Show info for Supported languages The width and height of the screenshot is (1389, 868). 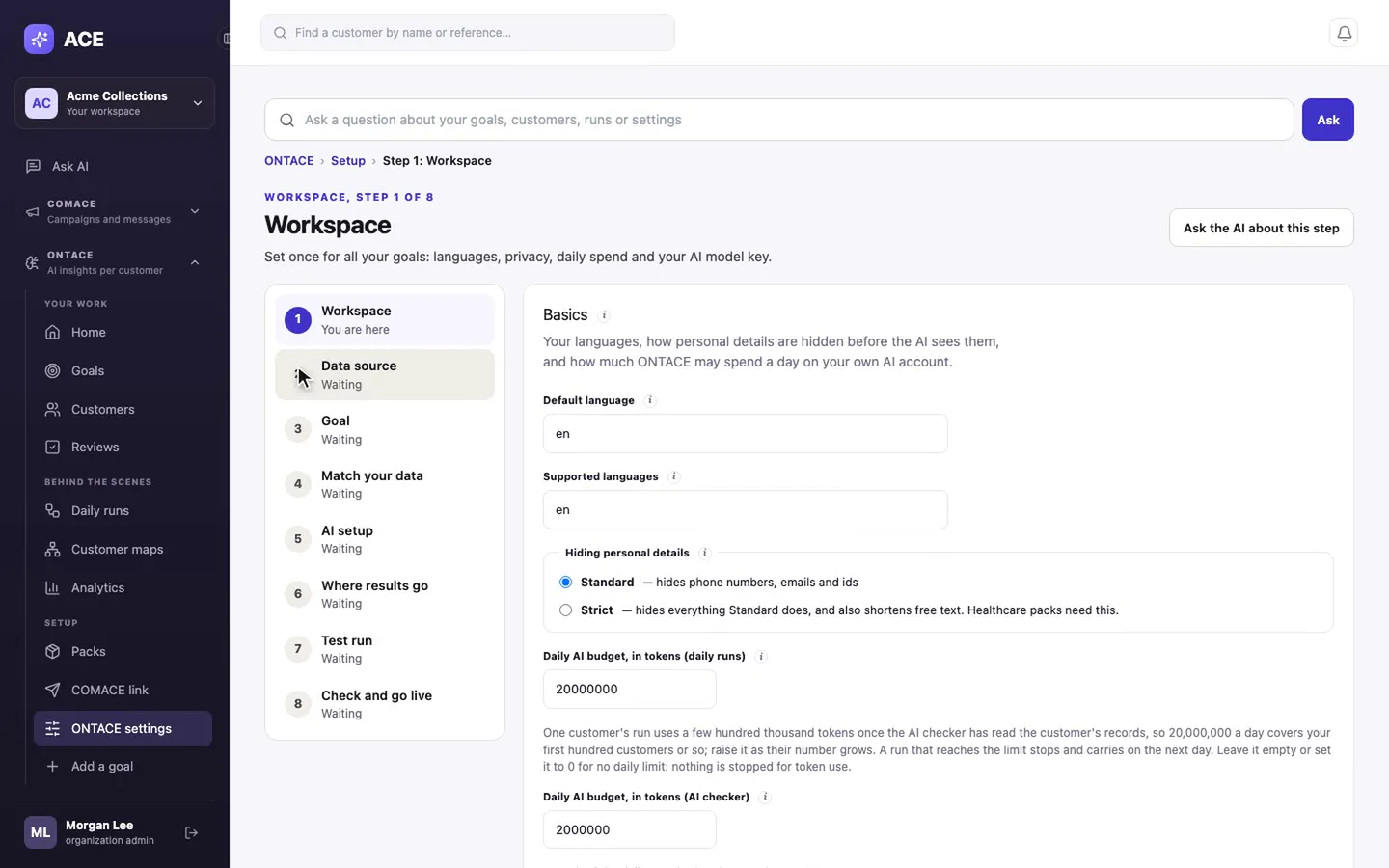coord(674,476)
